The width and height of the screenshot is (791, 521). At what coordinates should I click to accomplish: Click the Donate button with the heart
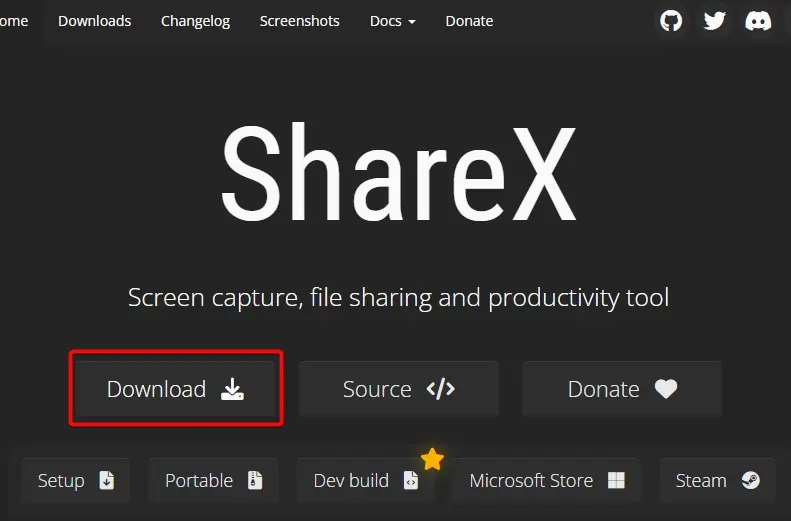coord(622,389)
